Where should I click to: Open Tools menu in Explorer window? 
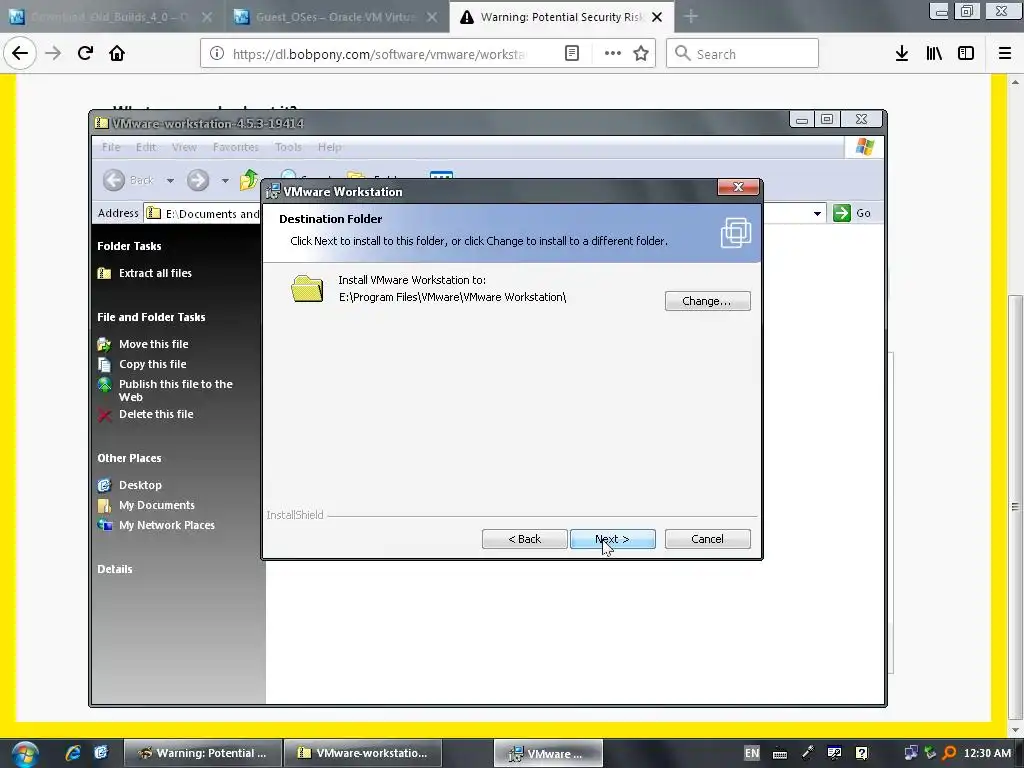[288, 147]
